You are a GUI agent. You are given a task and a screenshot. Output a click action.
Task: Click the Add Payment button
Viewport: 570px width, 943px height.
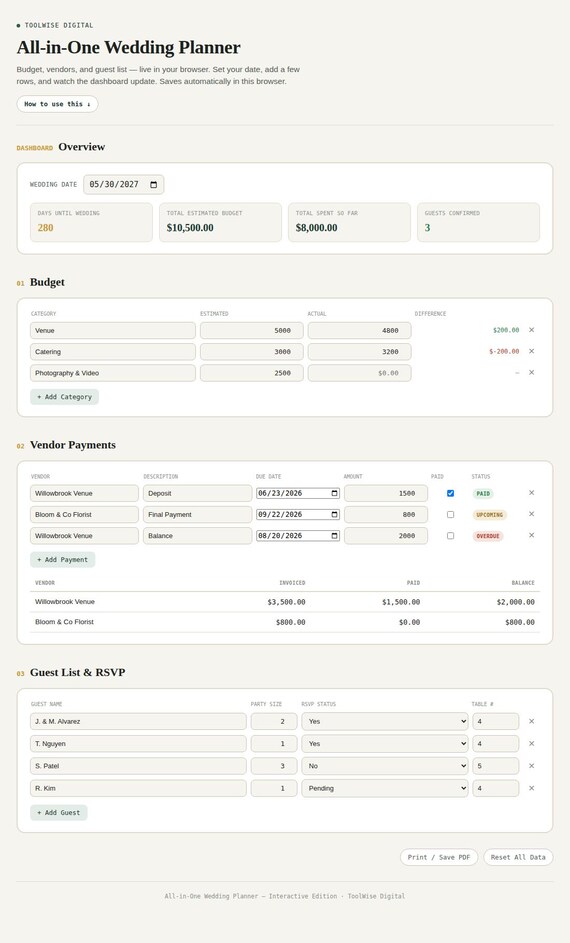point(63,559)
